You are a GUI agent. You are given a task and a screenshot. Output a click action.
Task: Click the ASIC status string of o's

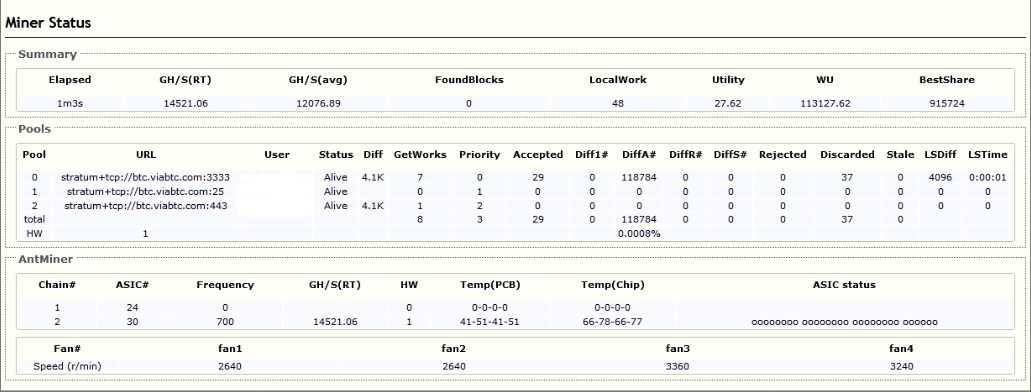tap(844, 323)
